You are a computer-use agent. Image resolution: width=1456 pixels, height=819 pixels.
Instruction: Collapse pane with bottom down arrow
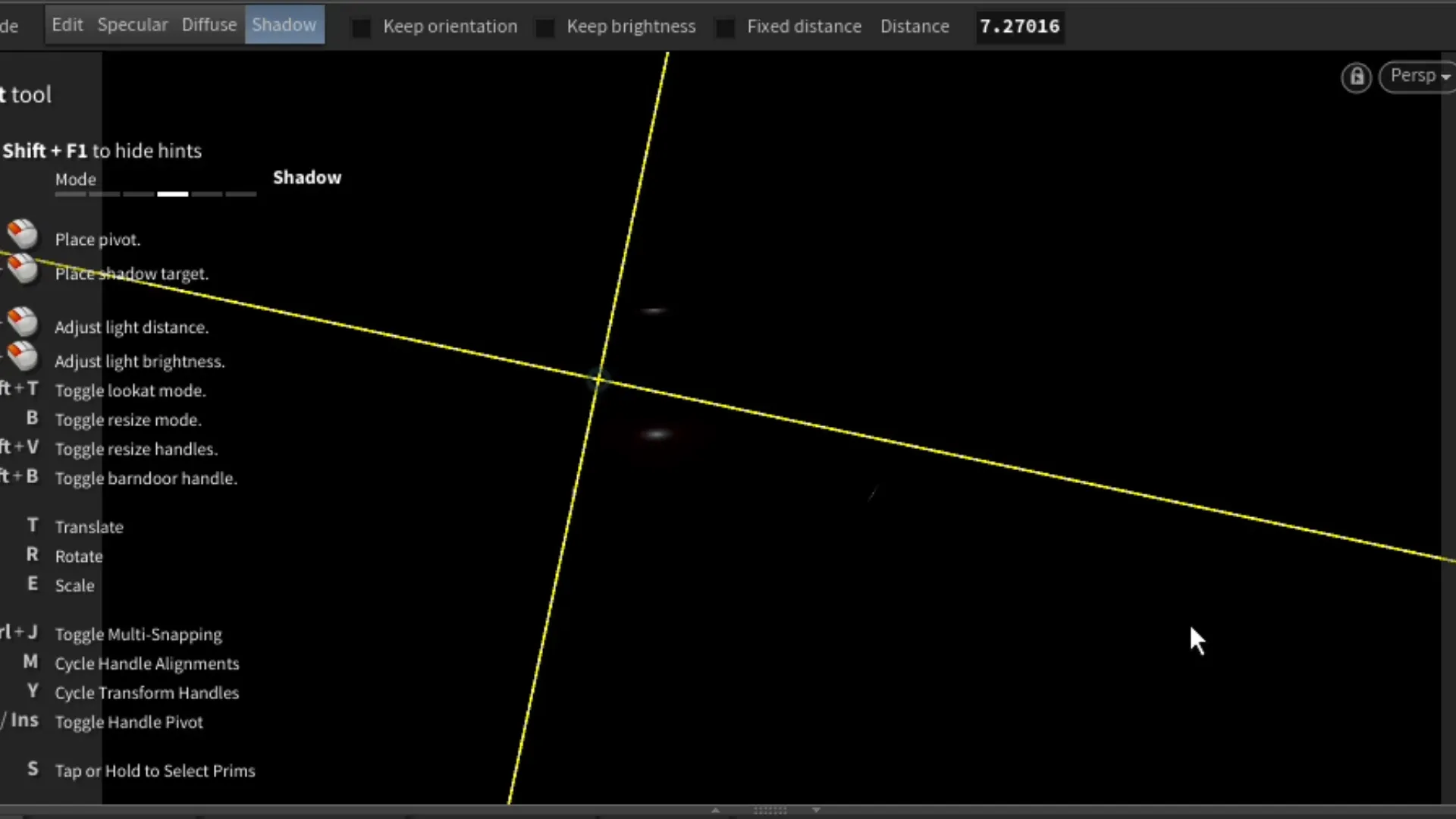coord(816,811)
